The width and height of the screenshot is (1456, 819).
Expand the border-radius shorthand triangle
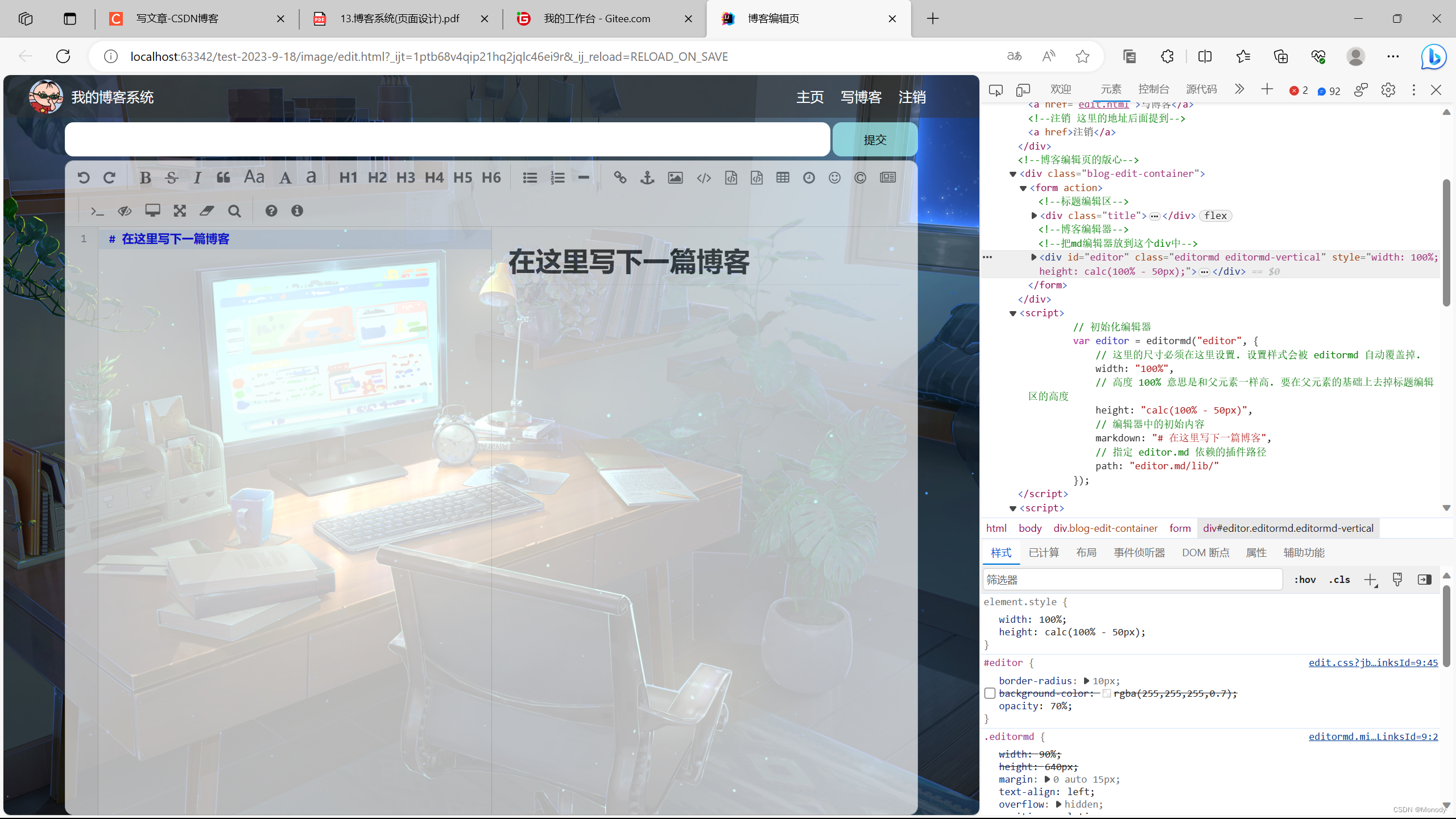[1086, 681]
